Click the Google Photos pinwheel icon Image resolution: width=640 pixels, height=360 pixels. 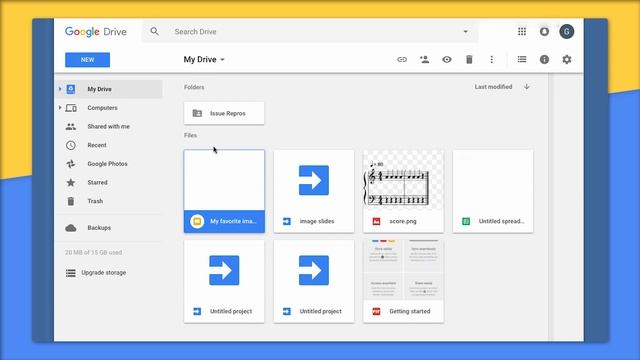tap(71, 164)
